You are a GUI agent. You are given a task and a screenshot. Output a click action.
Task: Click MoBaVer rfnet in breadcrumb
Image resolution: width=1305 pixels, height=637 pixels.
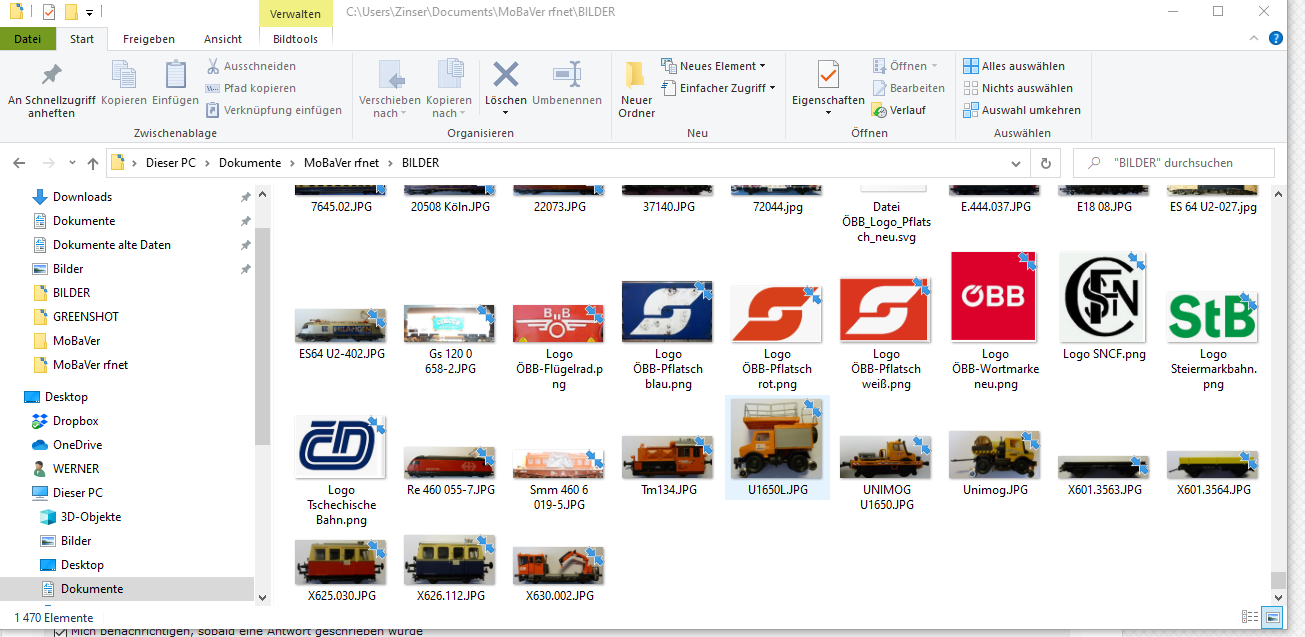pos(341,163)
